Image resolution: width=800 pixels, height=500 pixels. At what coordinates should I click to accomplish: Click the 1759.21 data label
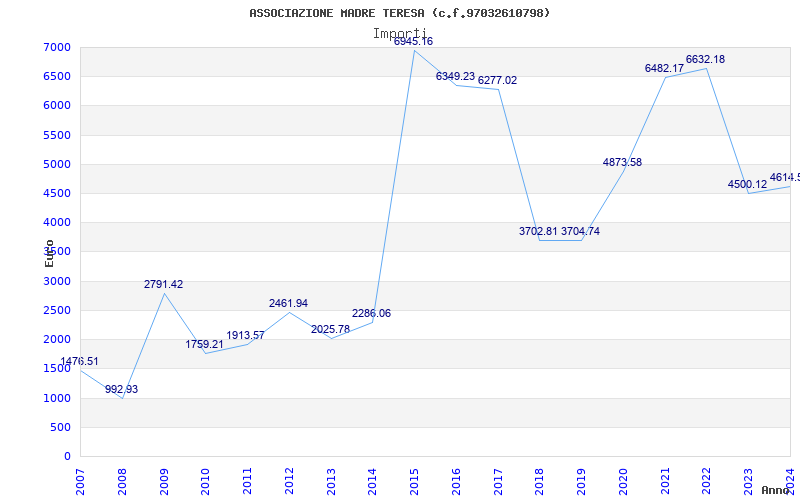pyautogui.click(x=204, y=345)
